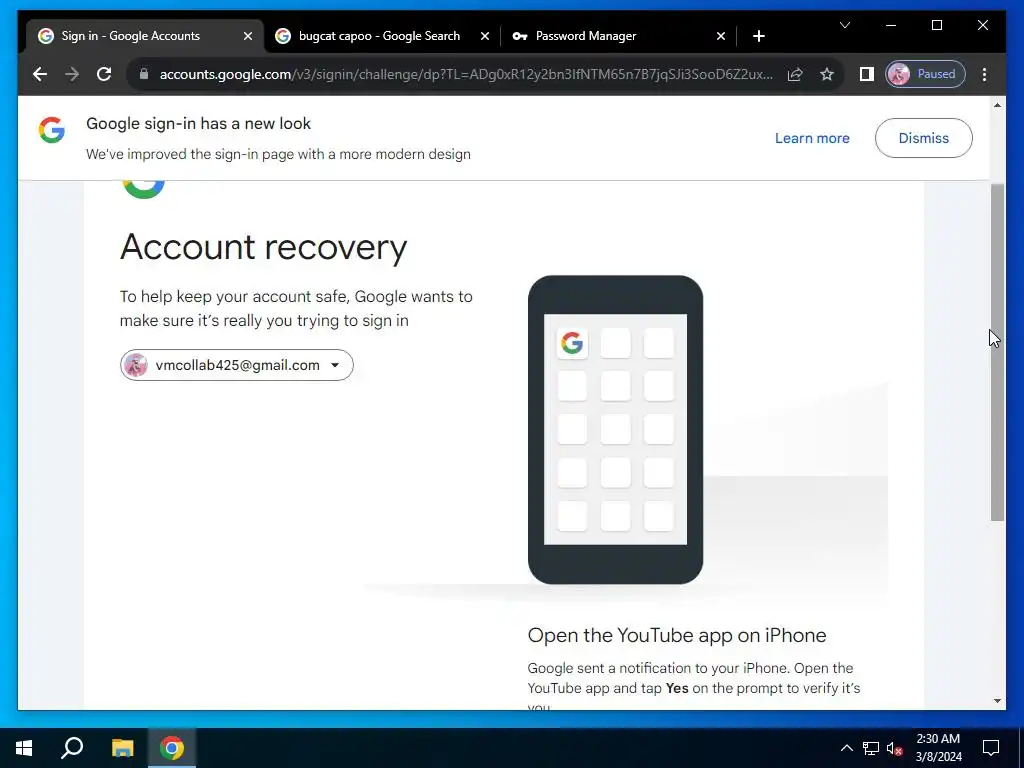Viewport: 1024px width, 768px height.
Task: Click the address bar URL
Action: point(466,74)
